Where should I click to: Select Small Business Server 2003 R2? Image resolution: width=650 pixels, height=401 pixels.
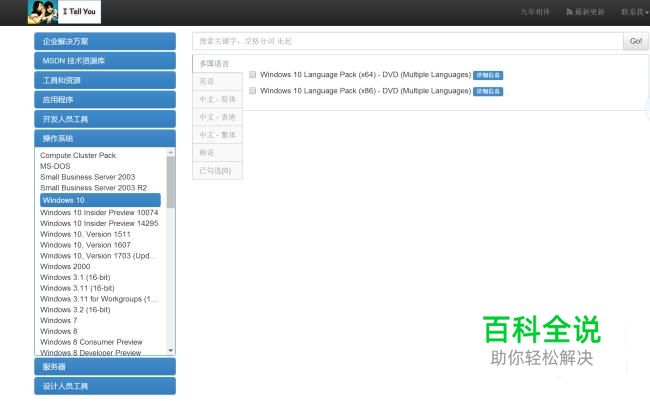tap(93, 187)
